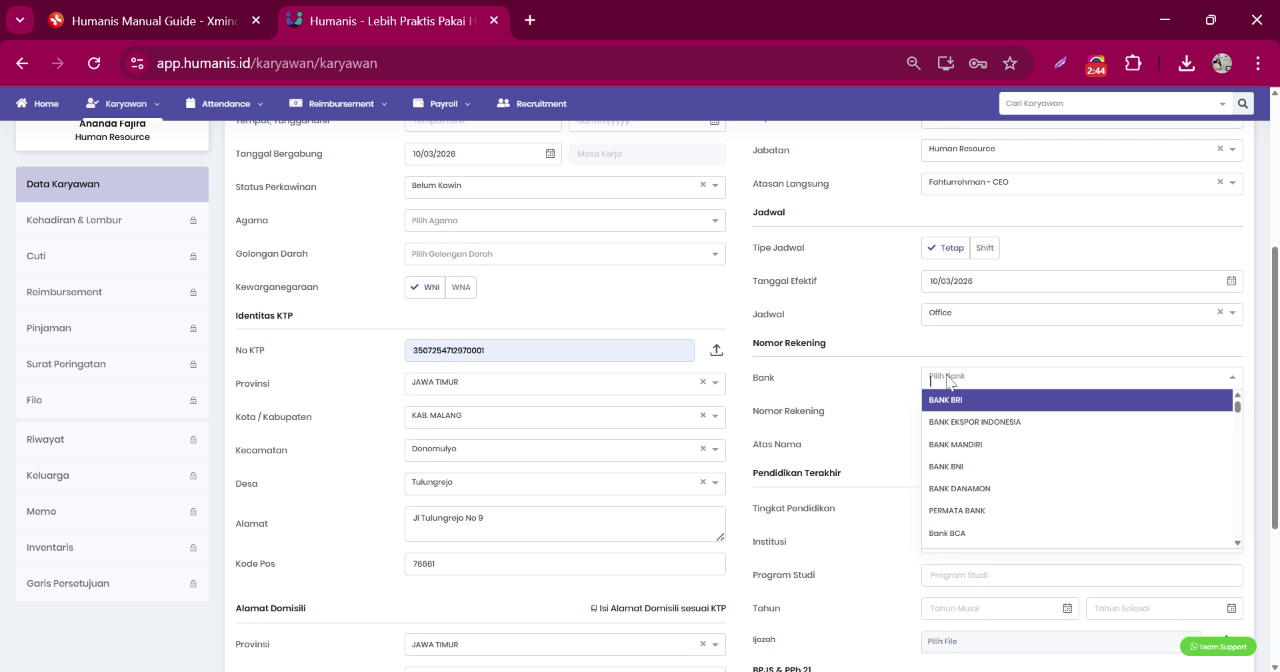The width and height of the screenshot is (1280, 672).
Task: Check Isi Alamat Domisili sesuai KTP
Action: point(658,608)
